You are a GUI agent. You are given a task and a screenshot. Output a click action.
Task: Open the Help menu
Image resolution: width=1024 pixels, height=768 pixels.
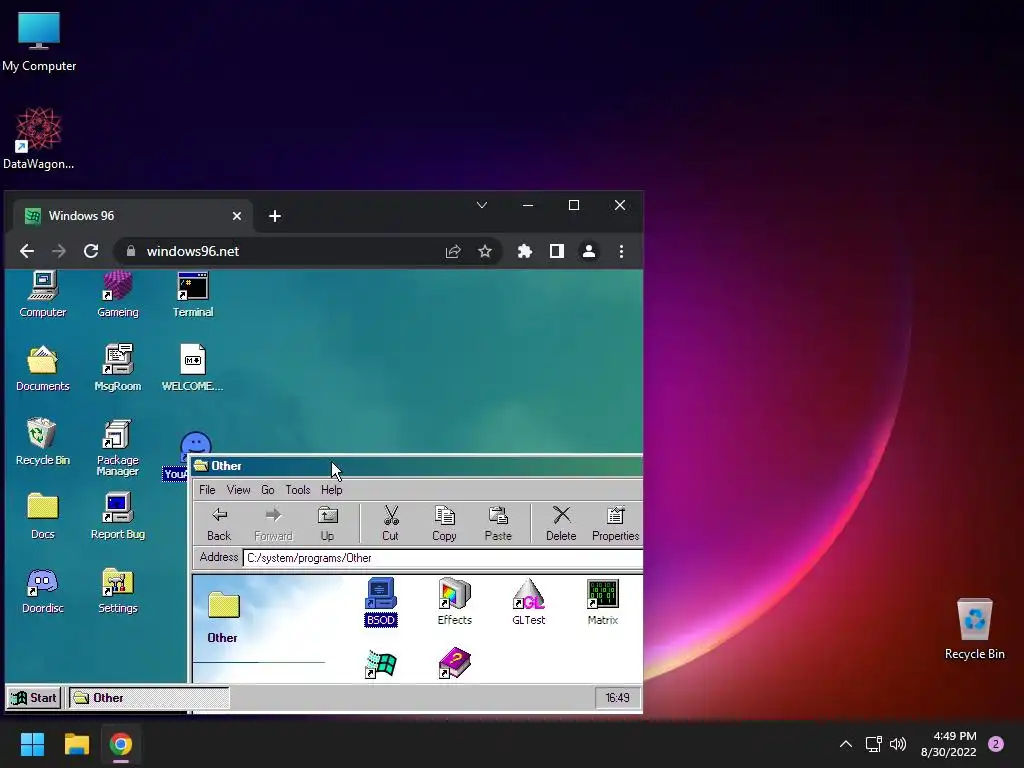332,490
